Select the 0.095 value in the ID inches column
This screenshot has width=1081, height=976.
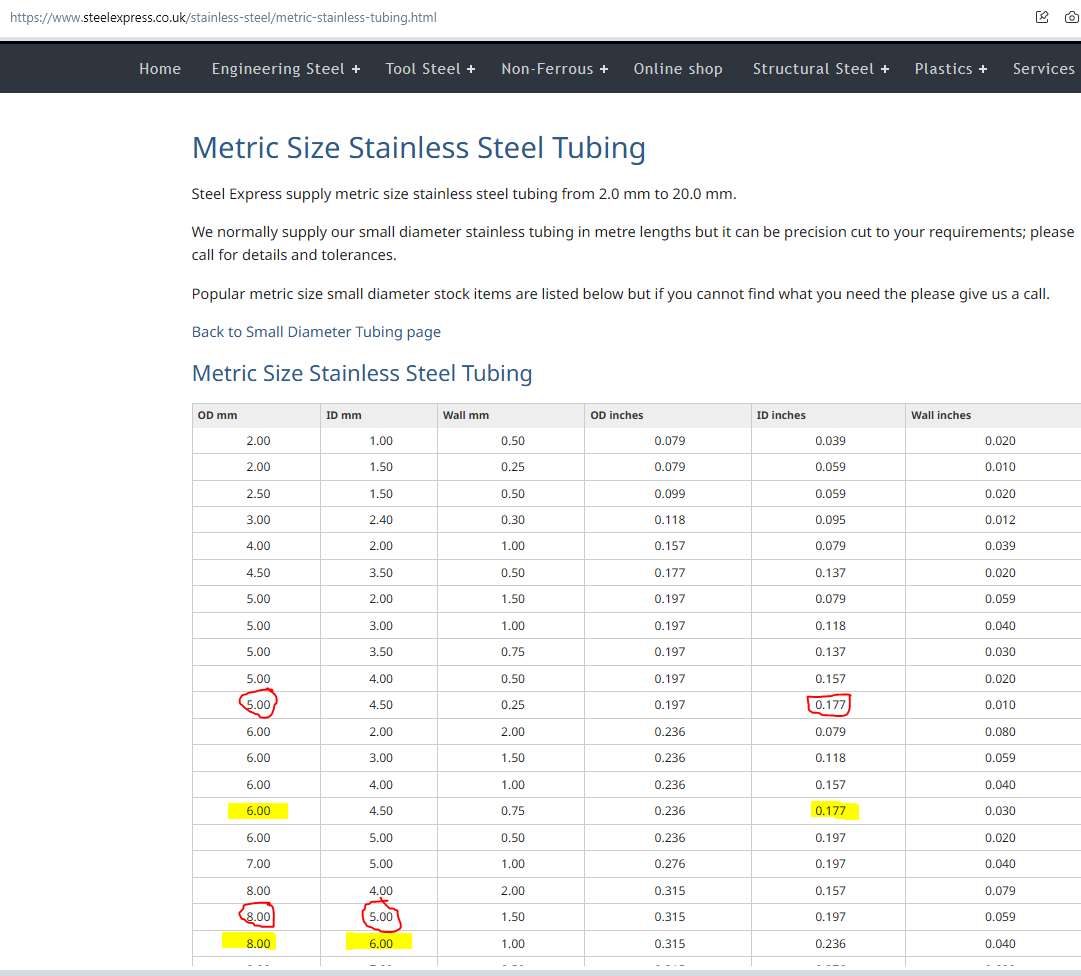point(830,520)
